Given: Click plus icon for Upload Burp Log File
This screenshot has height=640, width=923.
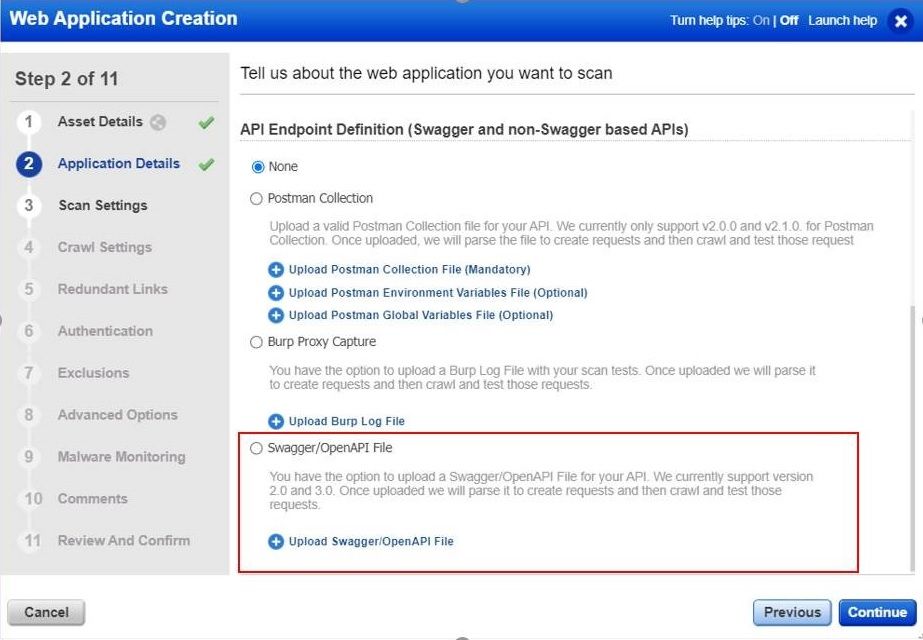Looking at the screenshot, I should click(x=275, y=422).
